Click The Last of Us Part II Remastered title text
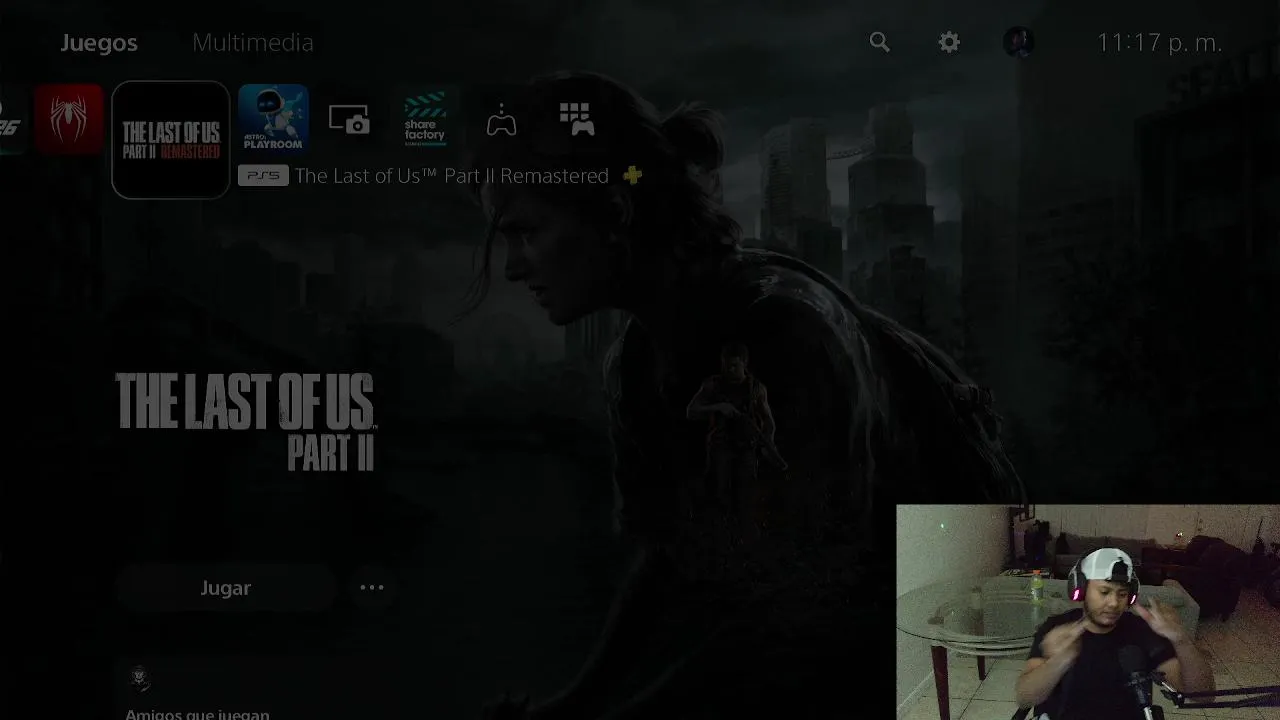1280x720 pixels. (452, 176)
